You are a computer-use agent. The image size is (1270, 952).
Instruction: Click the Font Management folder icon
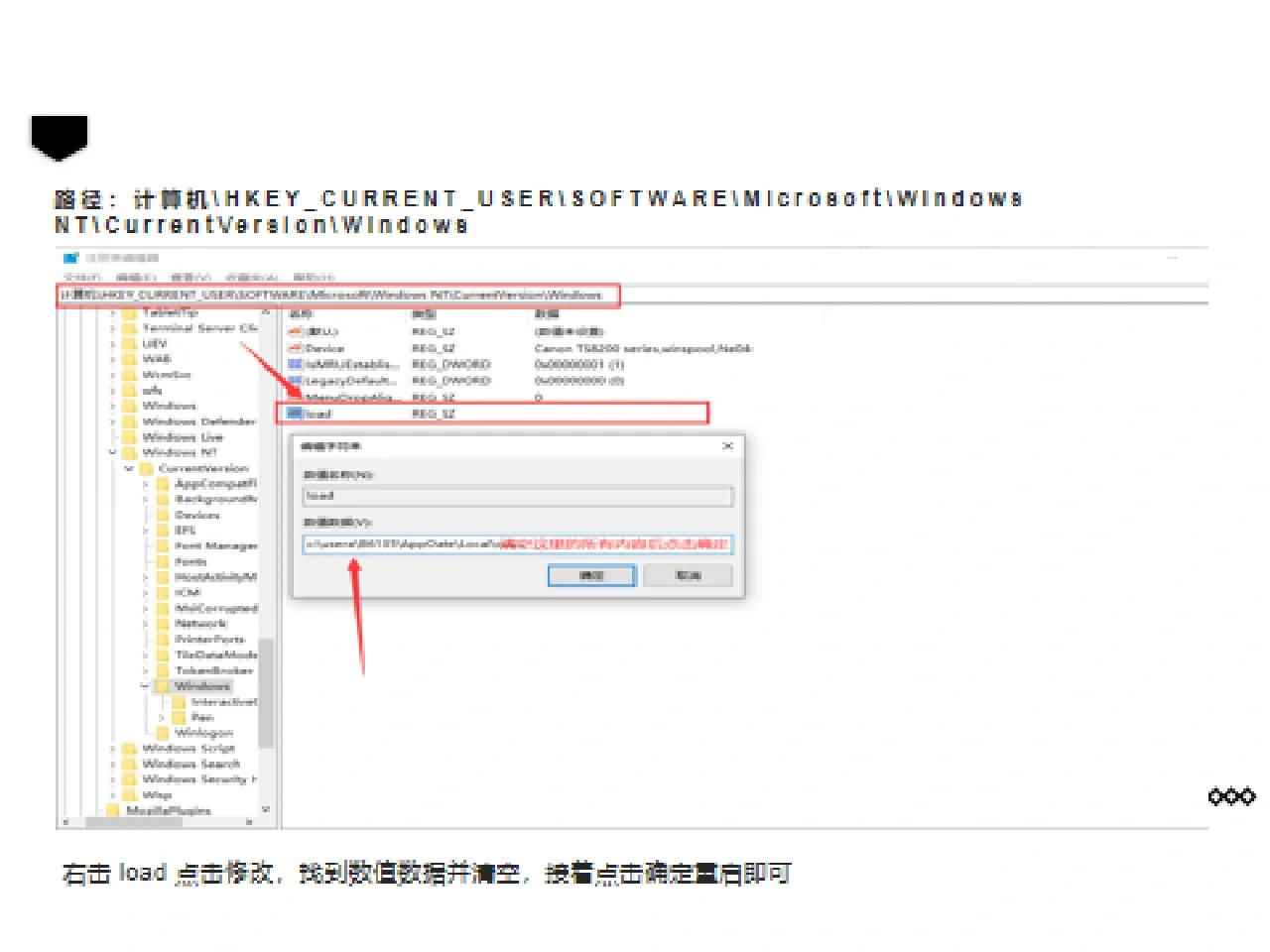163,546
